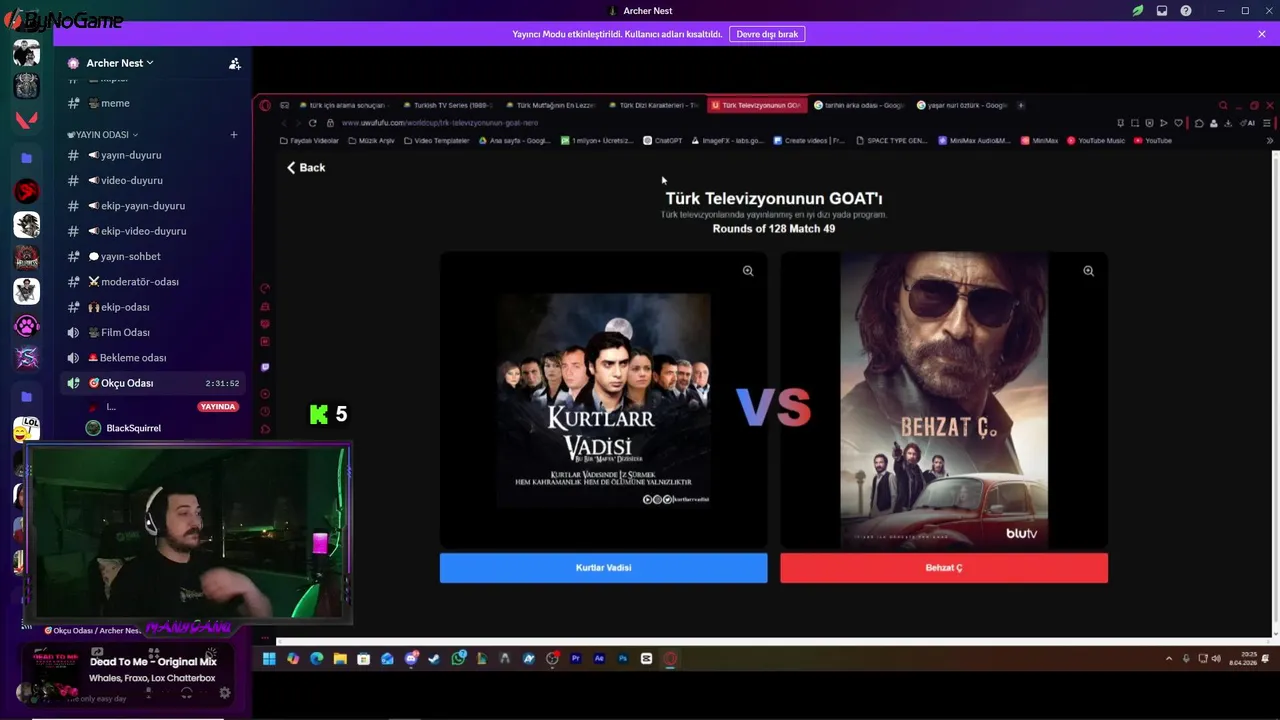Open a new browser tab
The width and height of the screenshot is (1280, 720).
(1020, 105)
